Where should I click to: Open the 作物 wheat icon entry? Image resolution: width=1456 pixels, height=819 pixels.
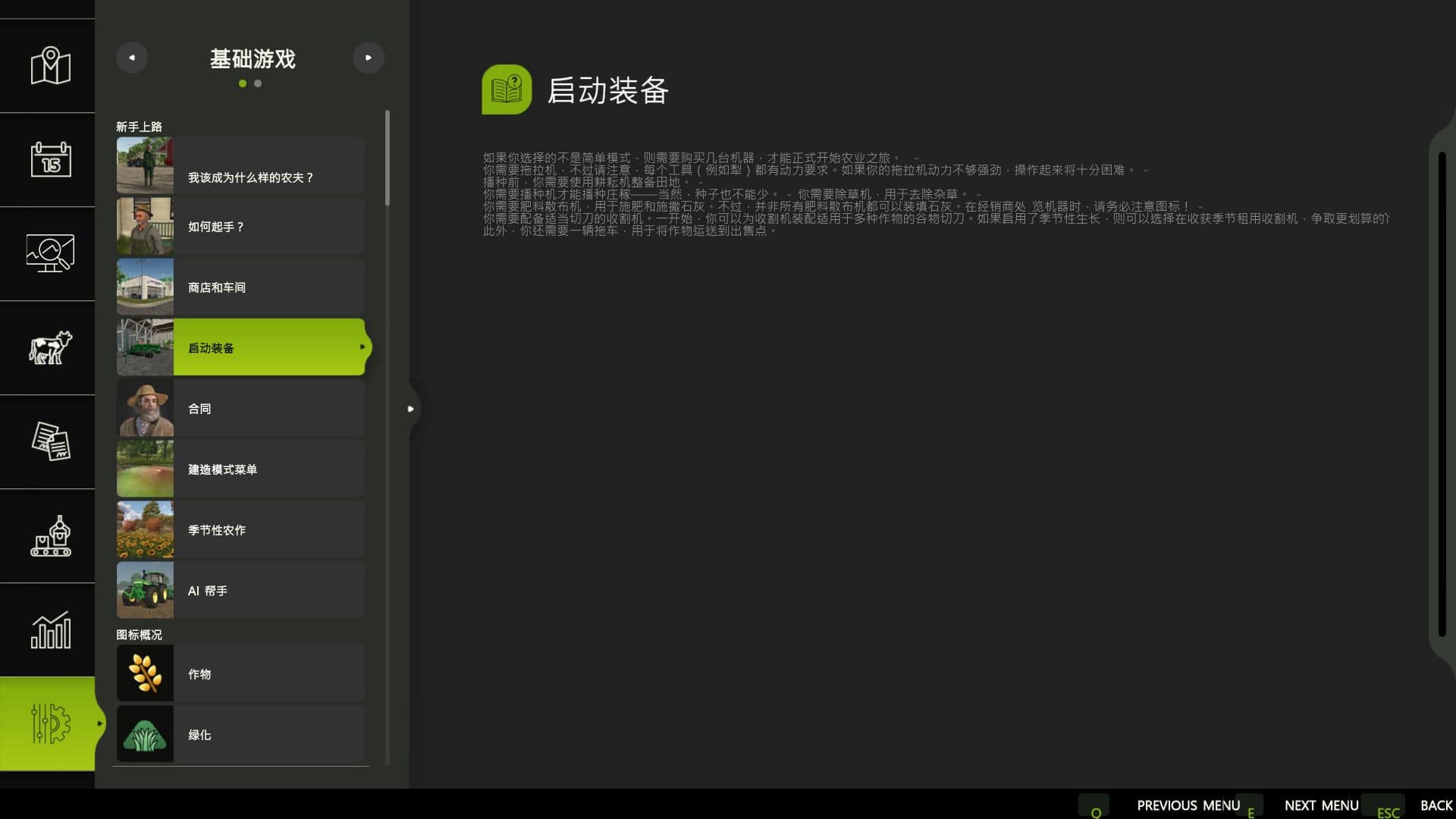coord(240,674)
